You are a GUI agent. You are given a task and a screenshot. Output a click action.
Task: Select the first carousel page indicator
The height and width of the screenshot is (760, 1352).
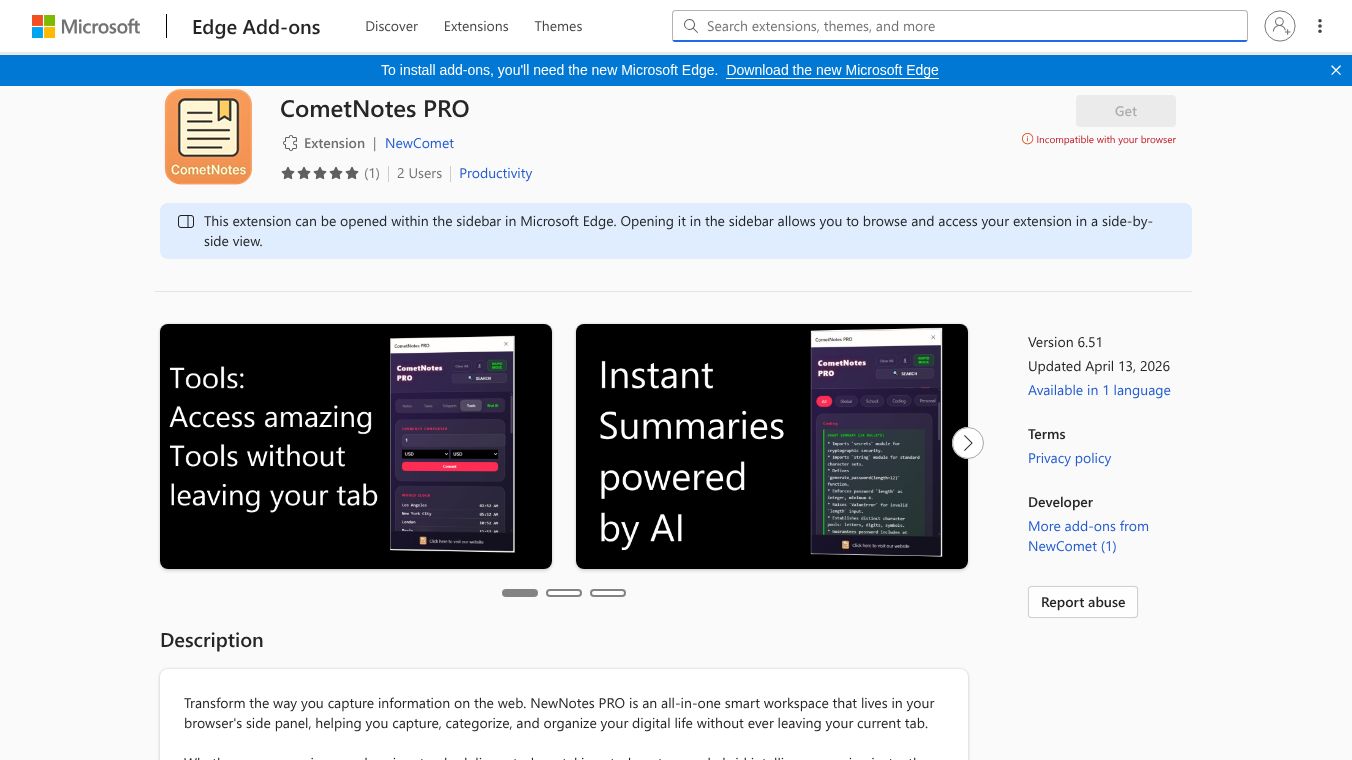[520, 593]
